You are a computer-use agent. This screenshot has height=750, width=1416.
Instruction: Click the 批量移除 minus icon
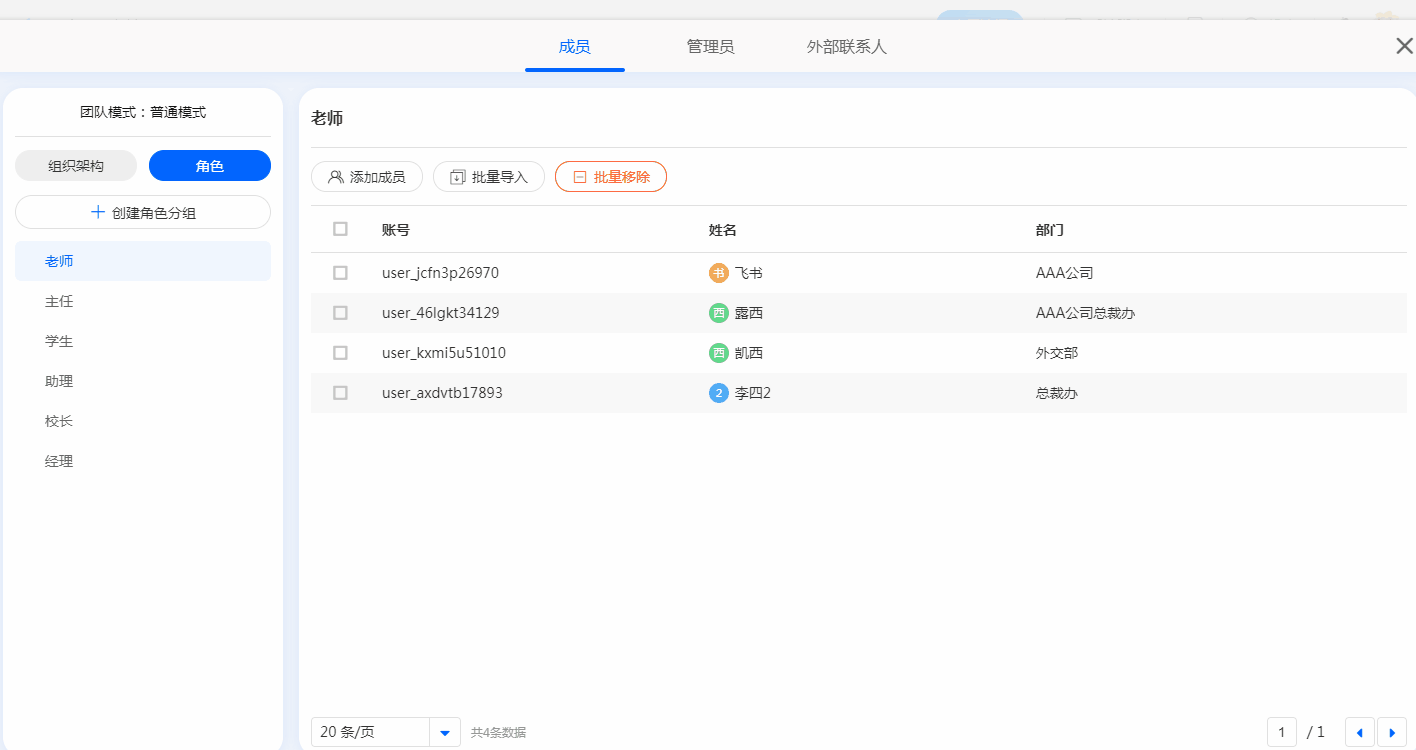pyautogui.click(x=580, y=177)
